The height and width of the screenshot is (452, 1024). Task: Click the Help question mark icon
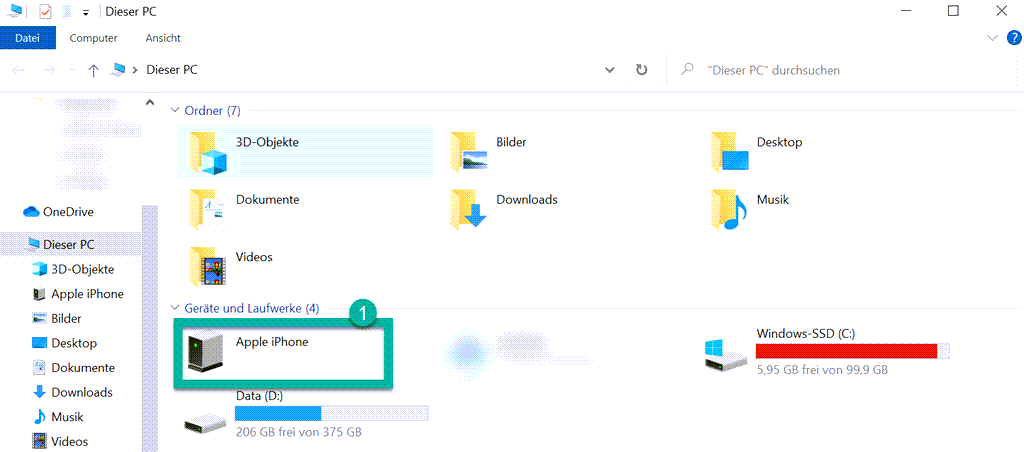[x=1014, y=38]
